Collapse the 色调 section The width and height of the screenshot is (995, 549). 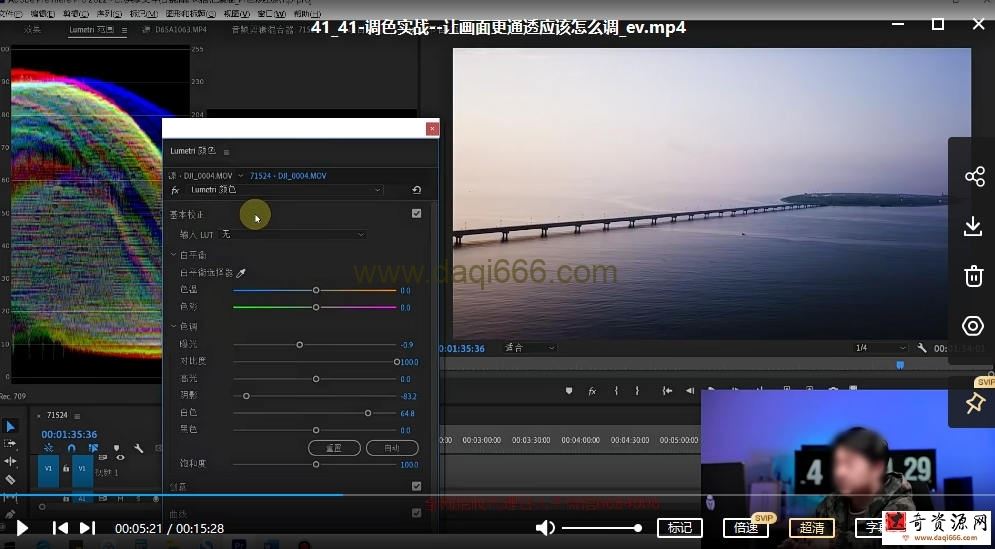coord(174,326)
